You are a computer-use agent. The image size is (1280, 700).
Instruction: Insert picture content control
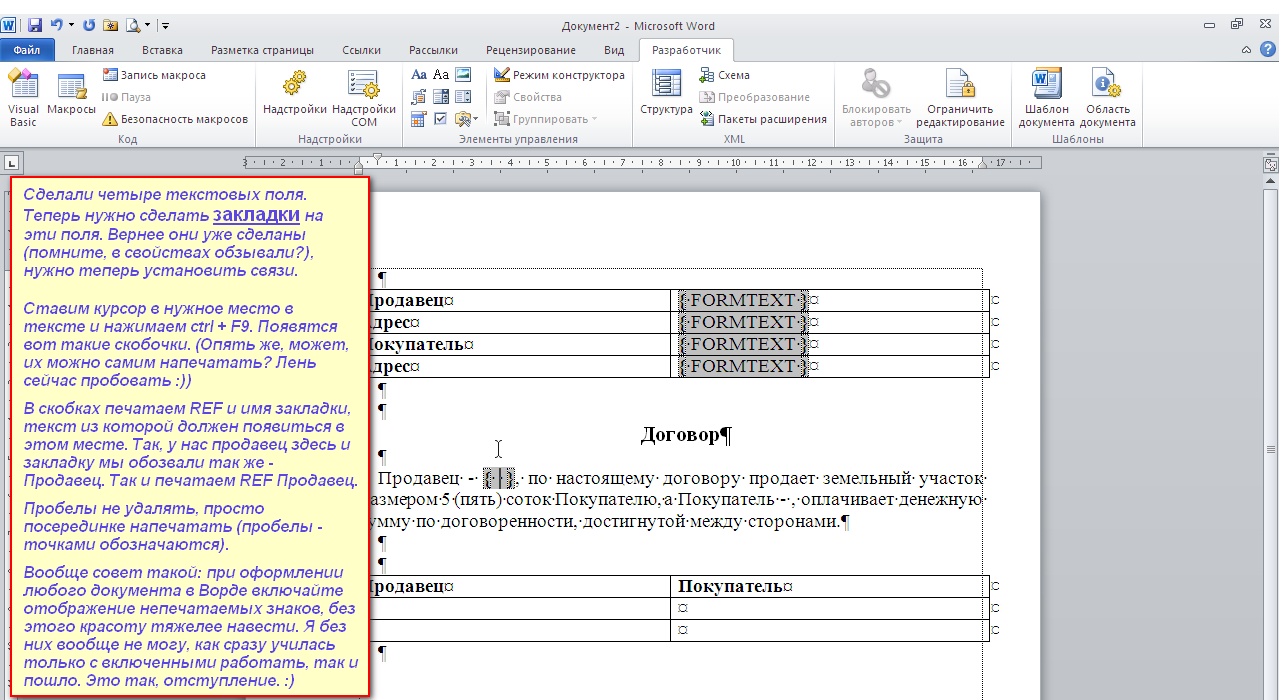463,75
